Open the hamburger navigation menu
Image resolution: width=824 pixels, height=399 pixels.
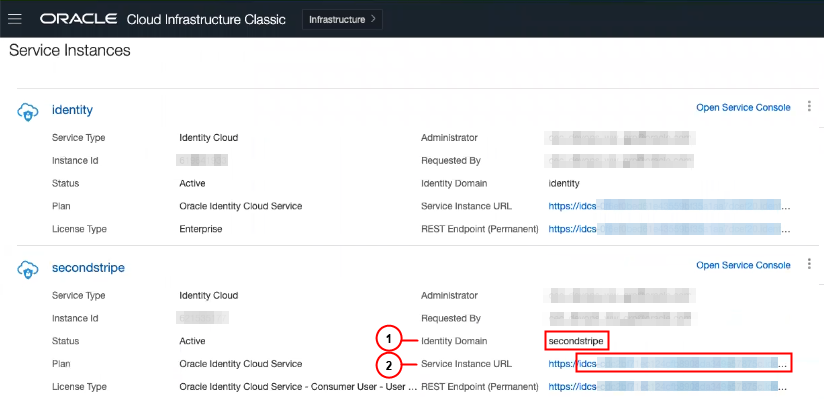(x=15, y=19)
